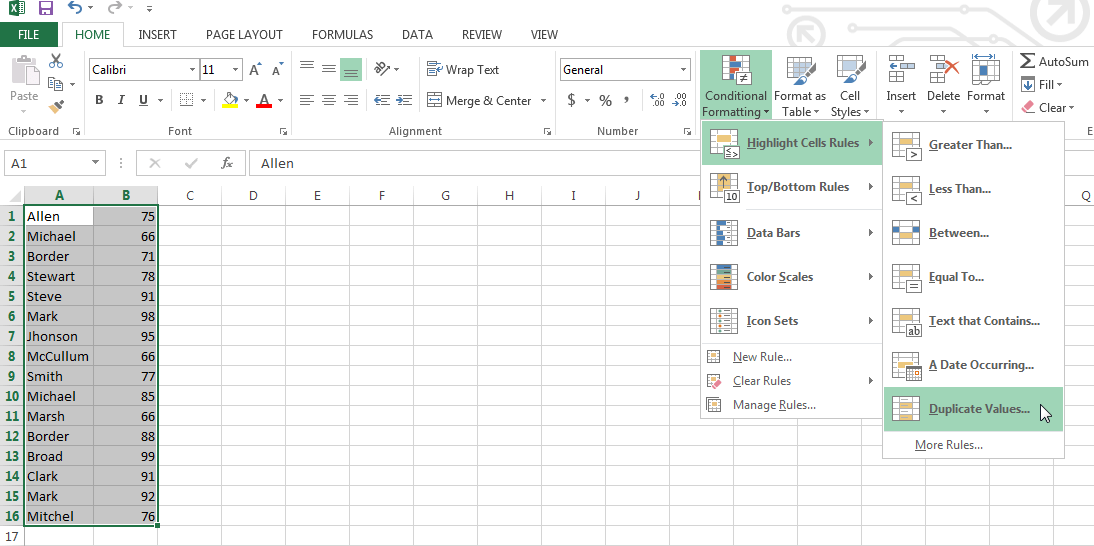Open Top/Bottom Rules submenu

(x=791, y=187)
